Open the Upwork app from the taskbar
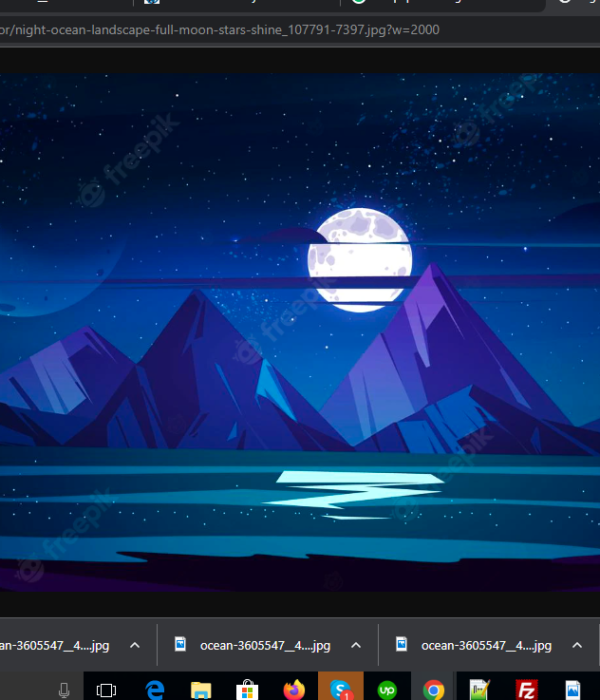Image resolution: width=600 pixels, height=700 pixels. [387, 690]
